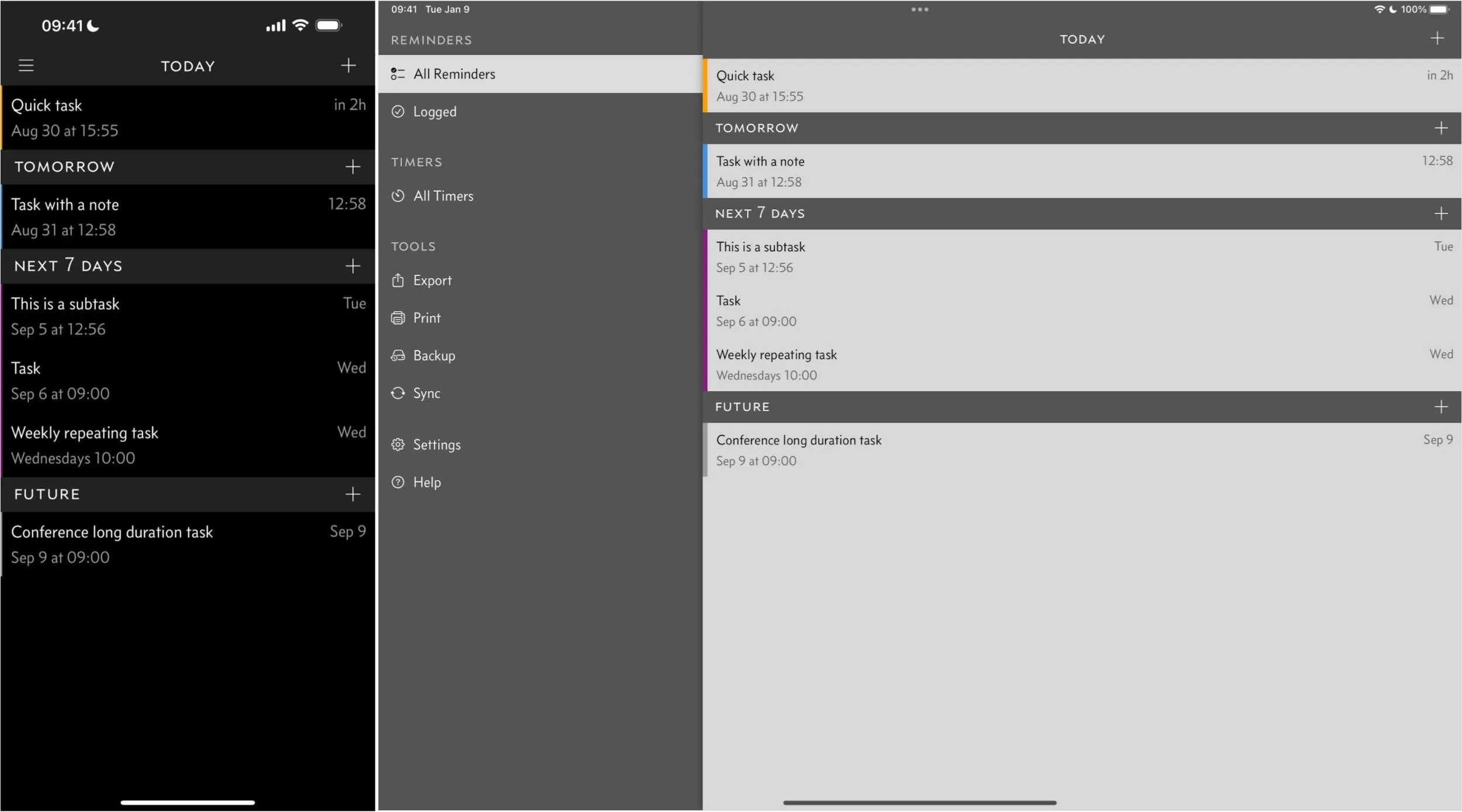1462x812 pixels.
Task: Select All Reminders in the sidebar
Action: [540, 74]
